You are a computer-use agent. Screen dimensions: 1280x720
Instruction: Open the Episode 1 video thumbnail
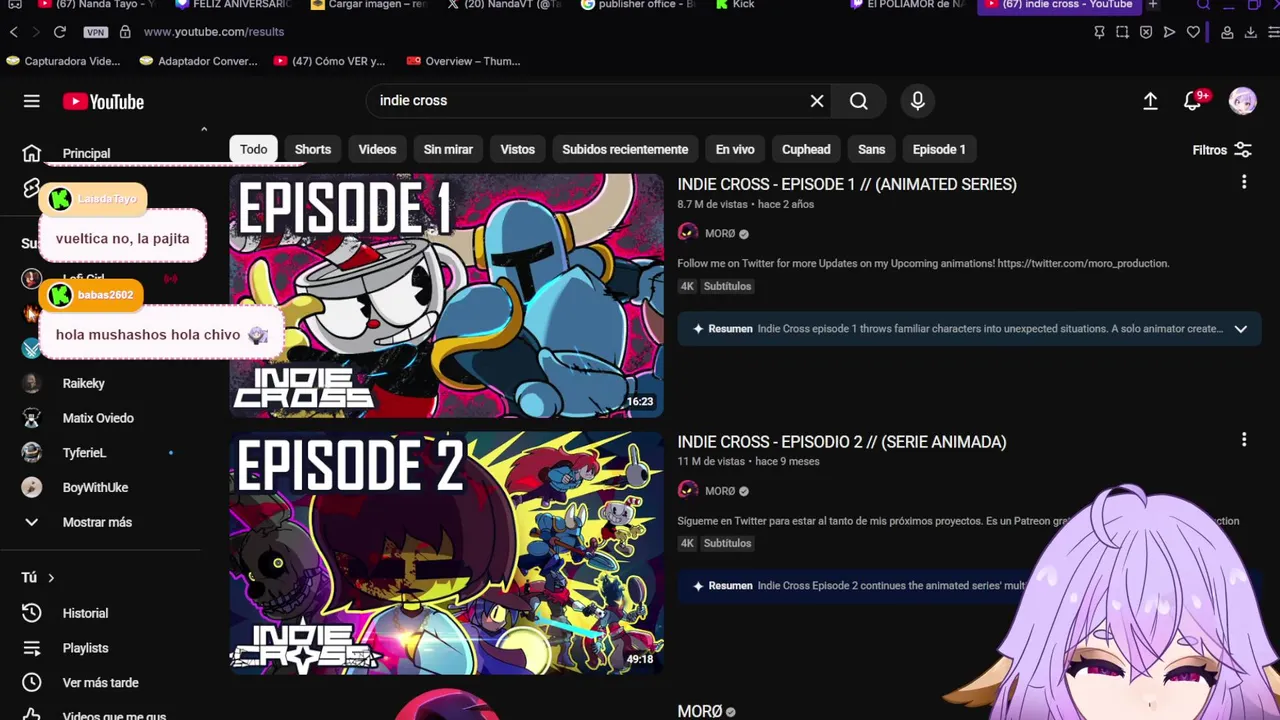click(x=446, y=296)
